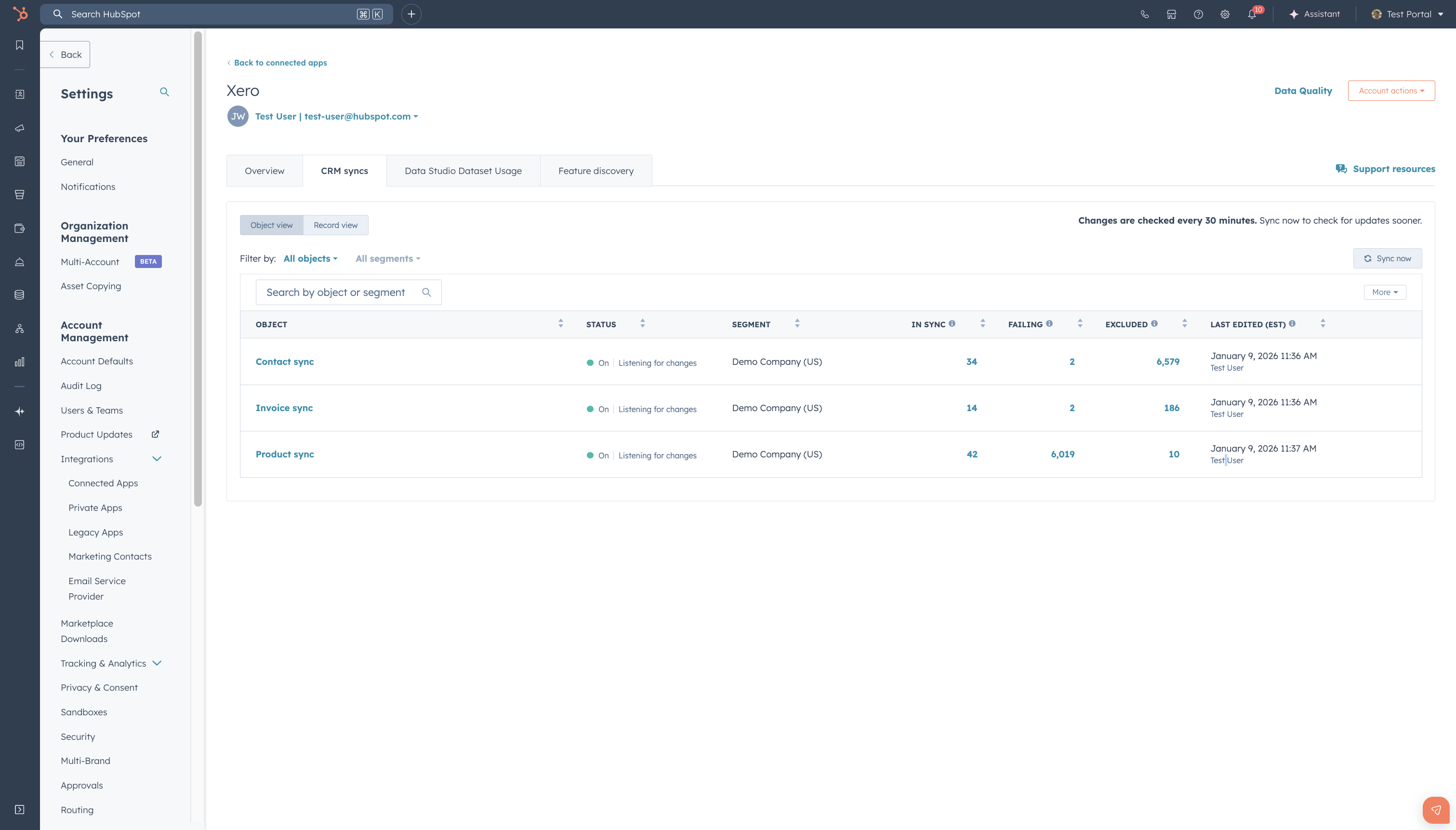Open the Data Studio Dataset Usage tab

[x=463, y=170]
